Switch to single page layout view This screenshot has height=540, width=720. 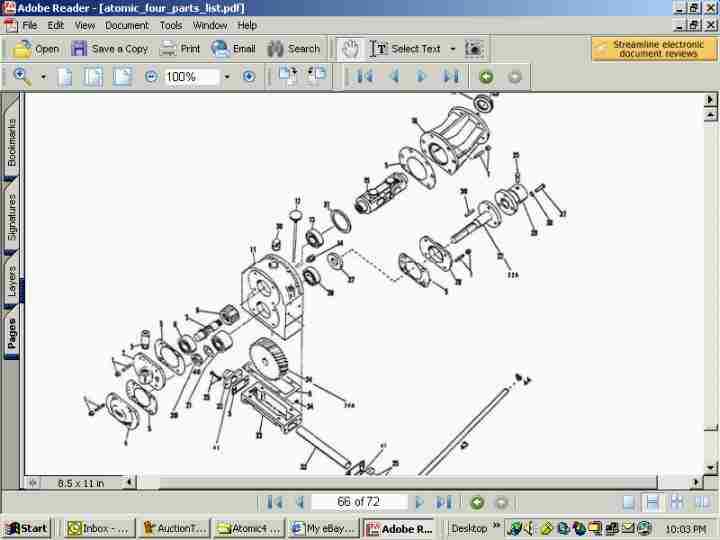click(x=628, y=502)
